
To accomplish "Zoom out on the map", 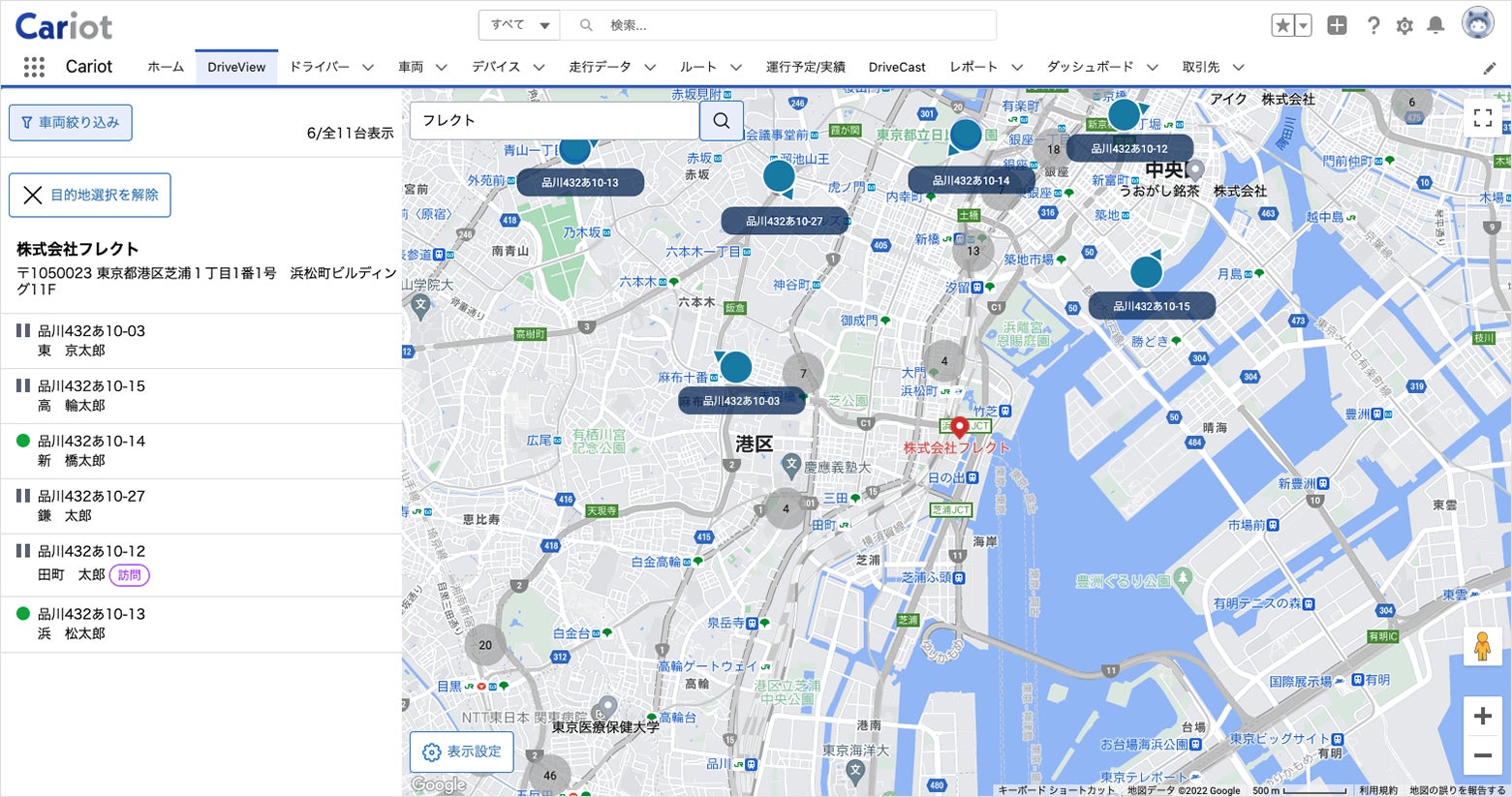I will coord(1482,755).
